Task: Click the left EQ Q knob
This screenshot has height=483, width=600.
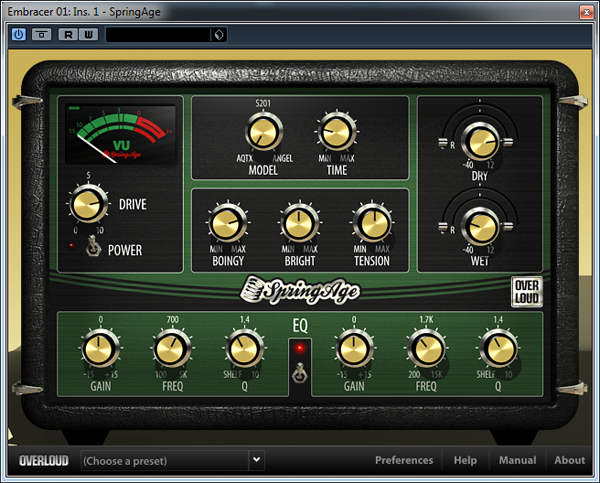Action: 244,349
